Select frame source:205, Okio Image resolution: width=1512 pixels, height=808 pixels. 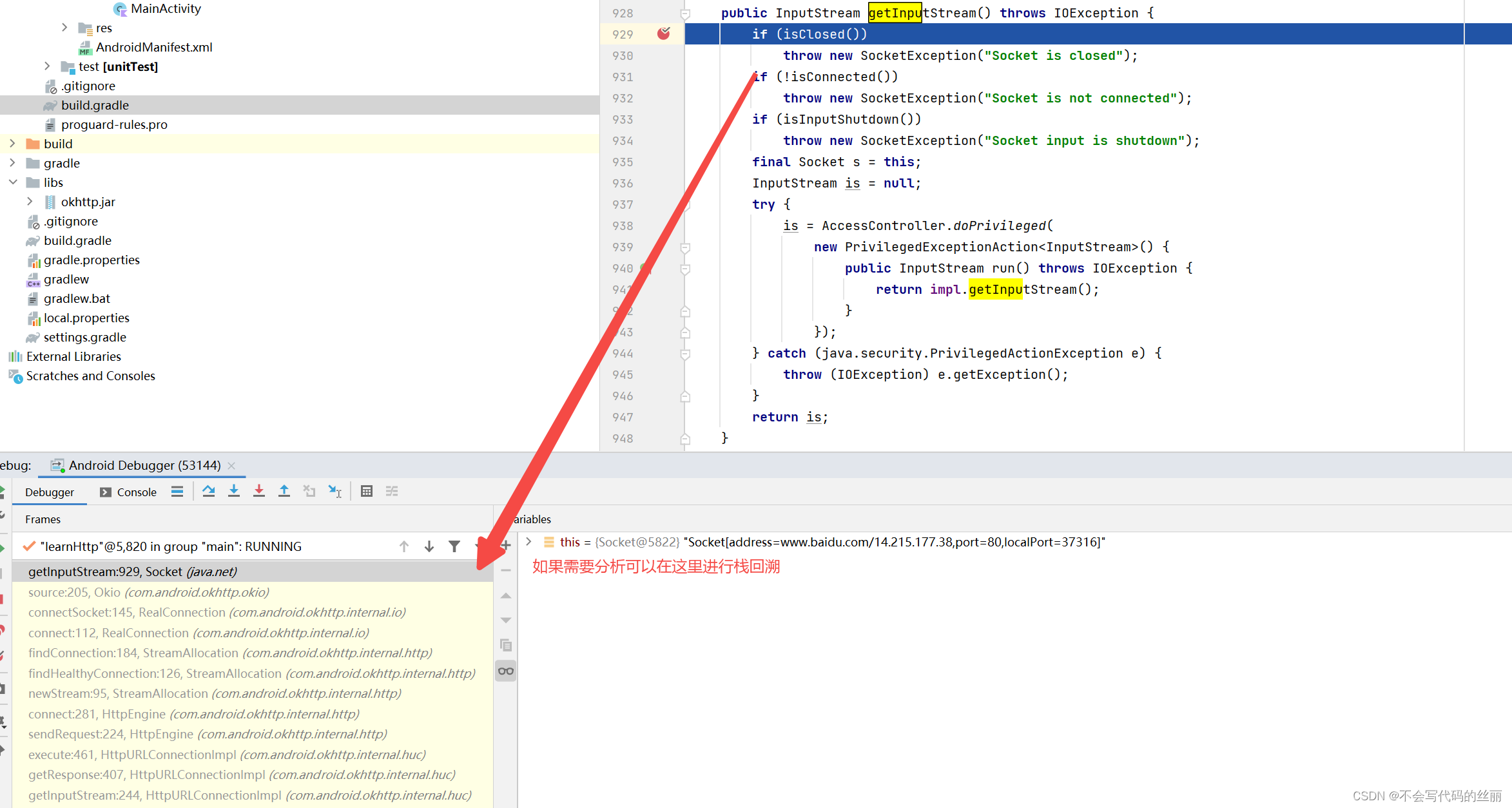253,592
